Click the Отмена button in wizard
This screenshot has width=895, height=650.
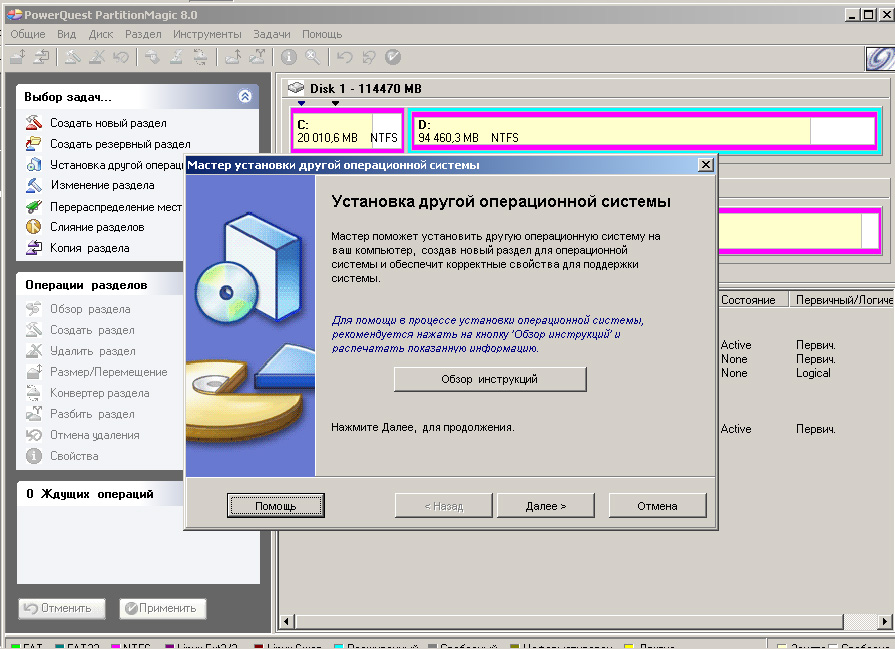[x=658, y=506]
